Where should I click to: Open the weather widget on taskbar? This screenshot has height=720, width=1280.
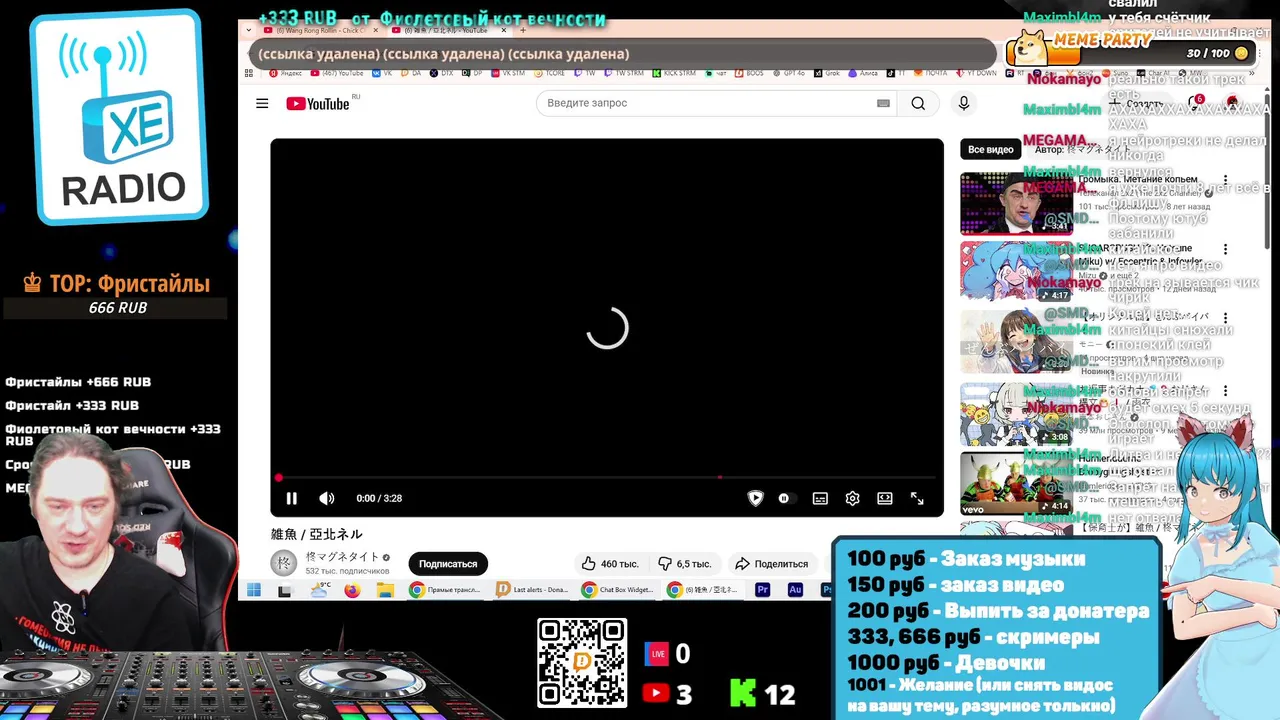pos(320,590)
